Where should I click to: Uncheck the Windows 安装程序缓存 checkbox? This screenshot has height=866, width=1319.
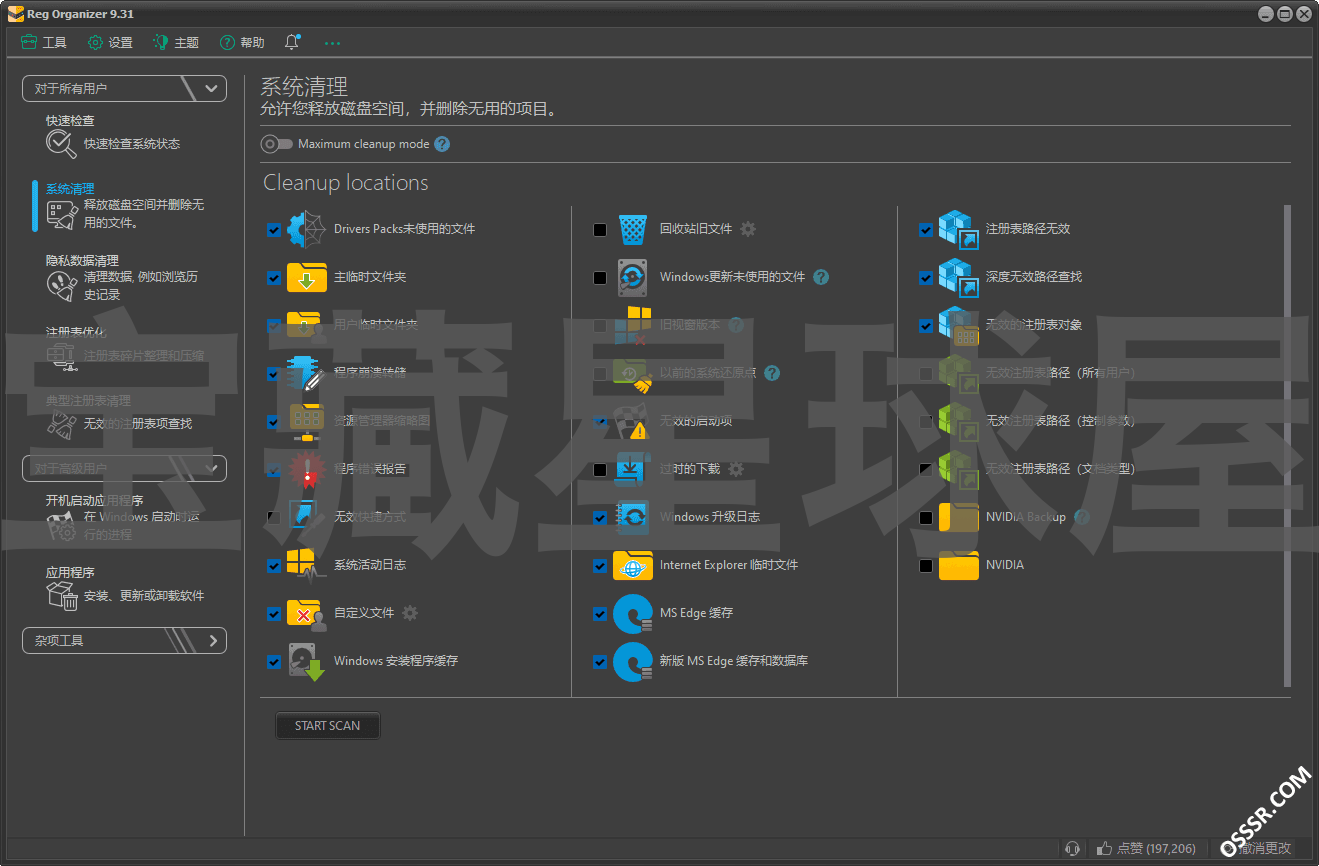coord(274,662)
